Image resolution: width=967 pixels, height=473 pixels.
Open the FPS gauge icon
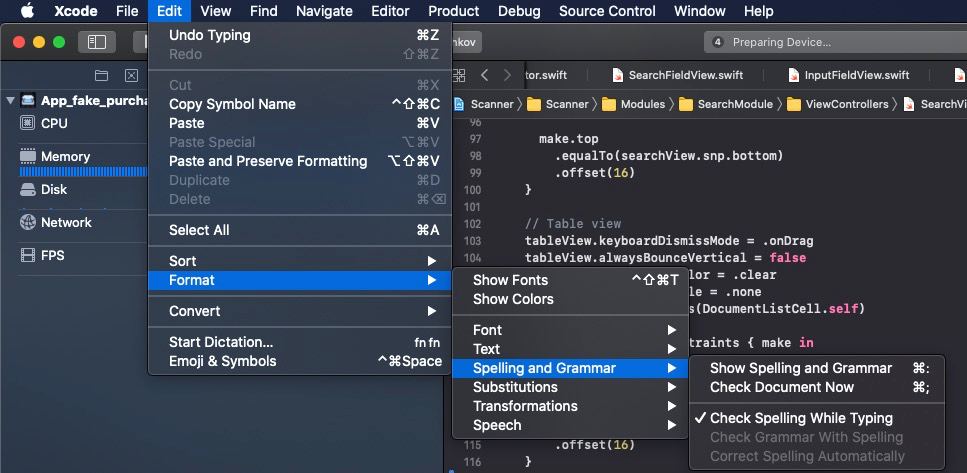pyautogui.click(x=28, y=256)
